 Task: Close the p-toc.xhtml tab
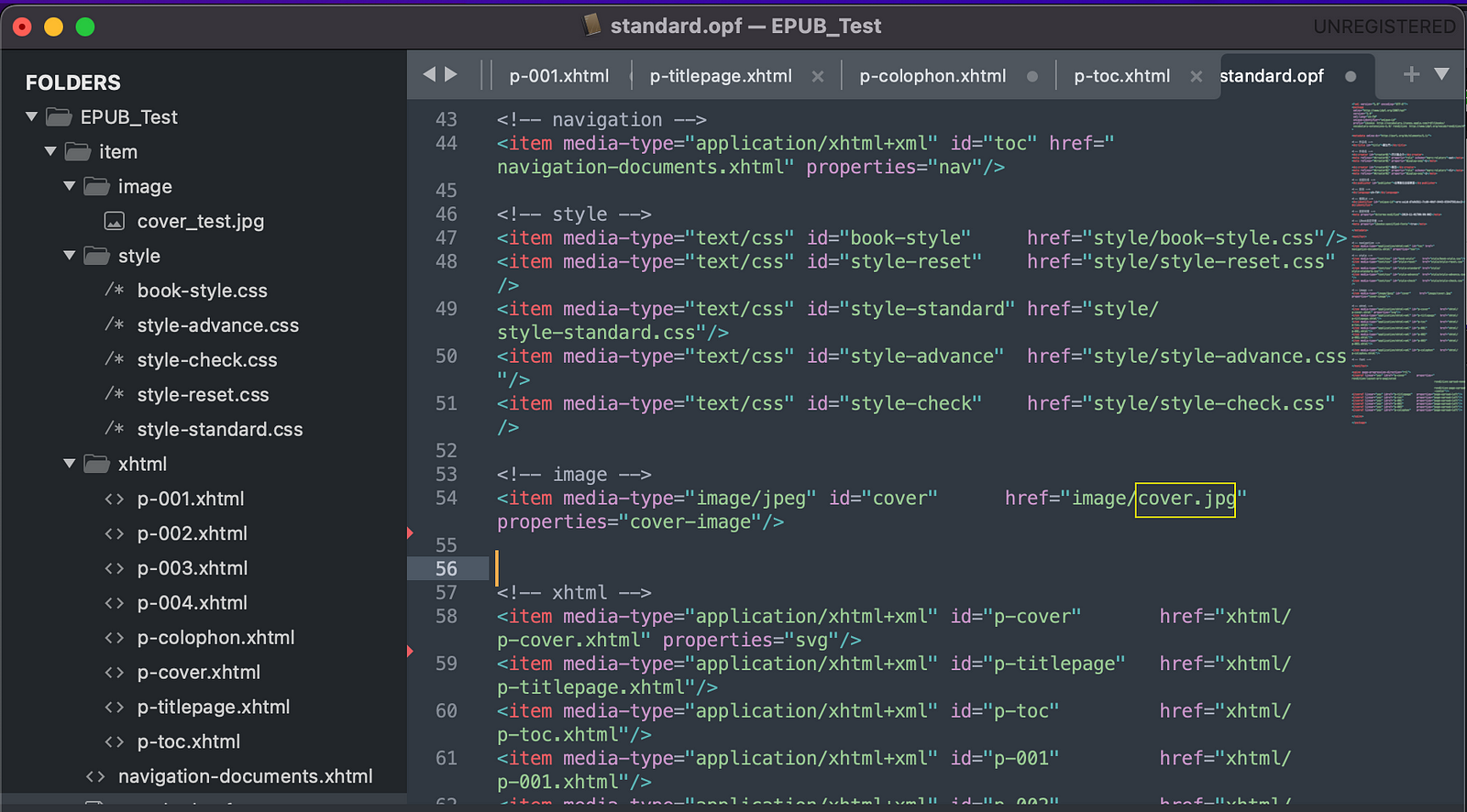click(x=1196, y=77)
